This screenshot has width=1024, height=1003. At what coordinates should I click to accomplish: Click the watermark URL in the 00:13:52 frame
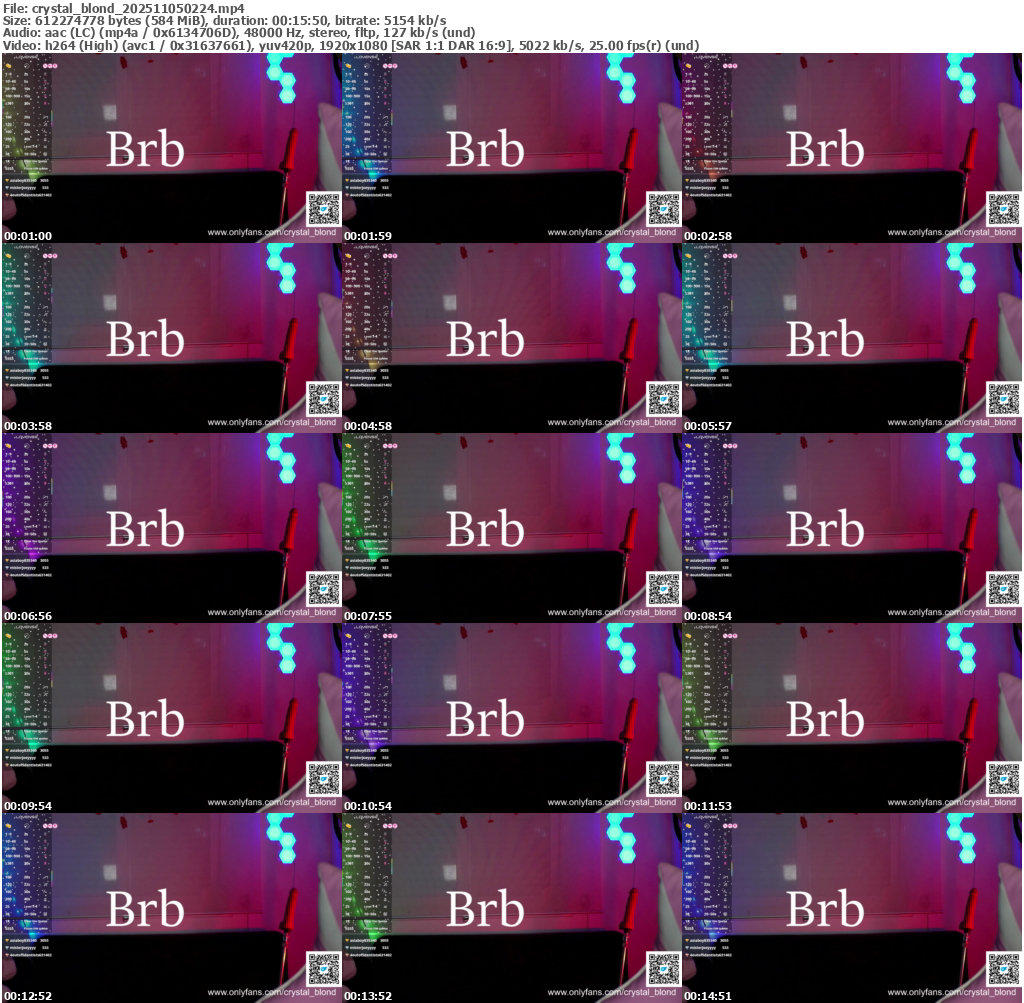coord(611,992)
